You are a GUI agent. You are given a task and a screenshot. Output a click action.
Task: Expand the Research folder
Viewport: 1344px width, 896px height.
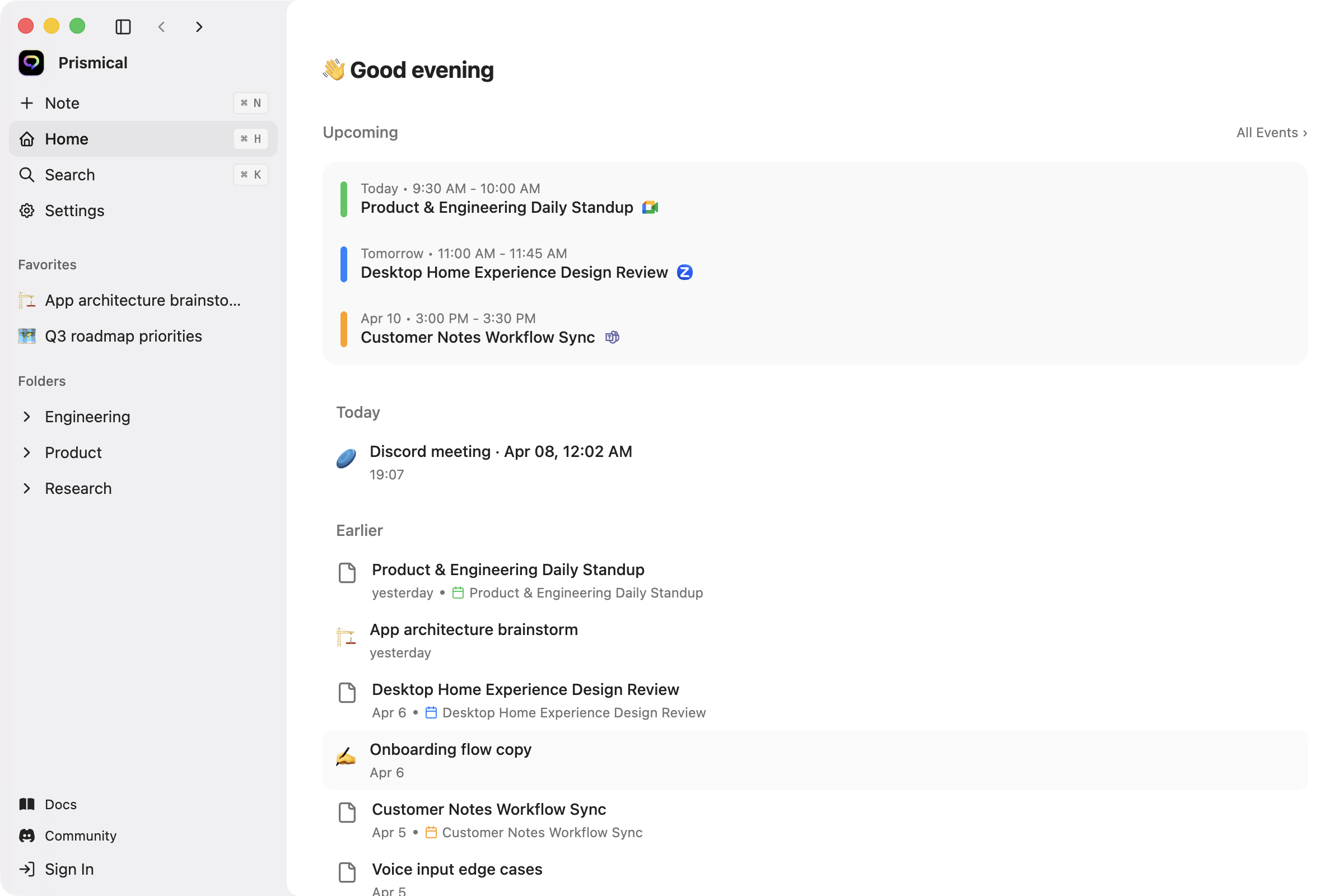pyautogui.click(x=27, y=488)
